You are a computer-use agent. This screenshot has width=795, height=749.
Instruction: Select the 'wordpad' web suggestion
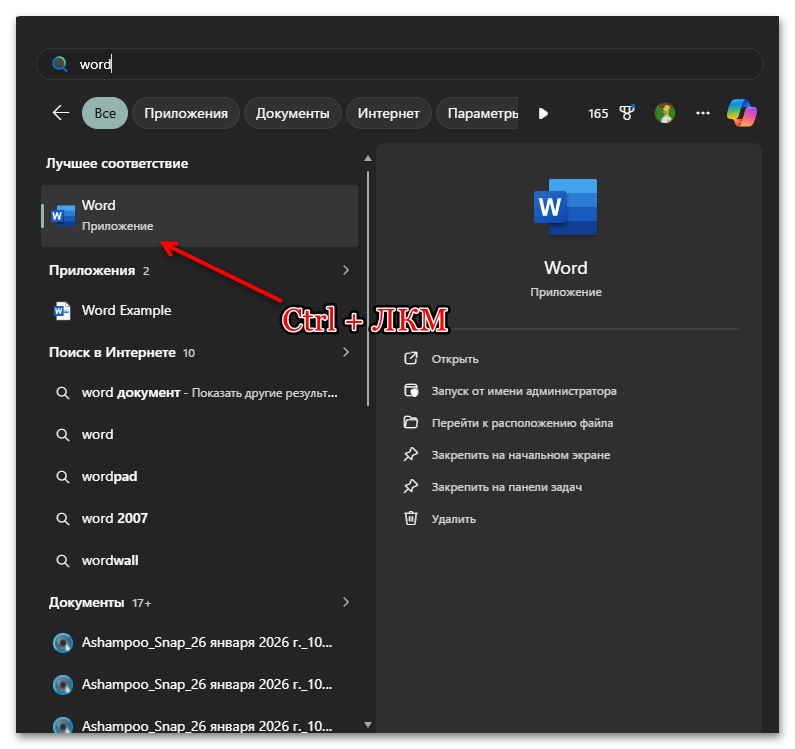[199, 477]
